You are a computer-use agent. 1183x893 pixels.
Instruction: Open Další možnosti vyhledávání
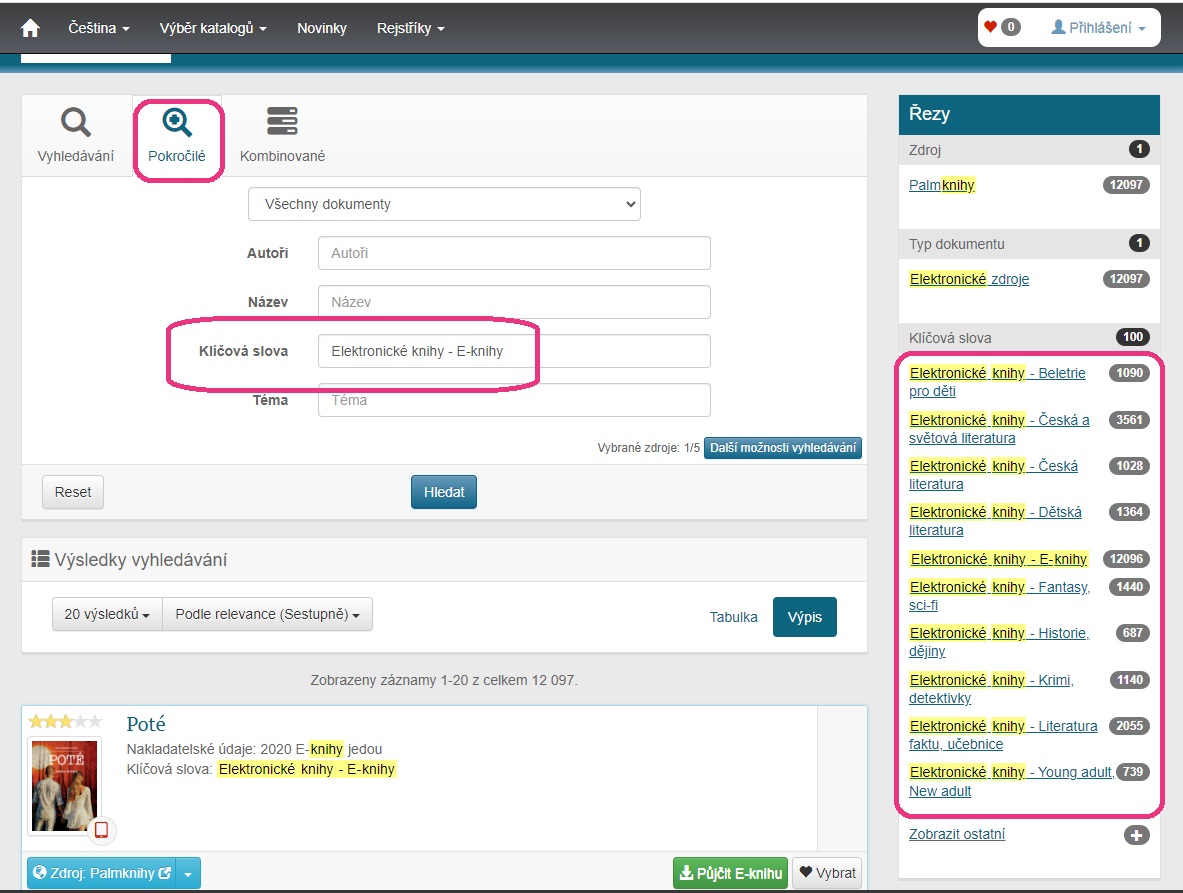tap(782, 447)
